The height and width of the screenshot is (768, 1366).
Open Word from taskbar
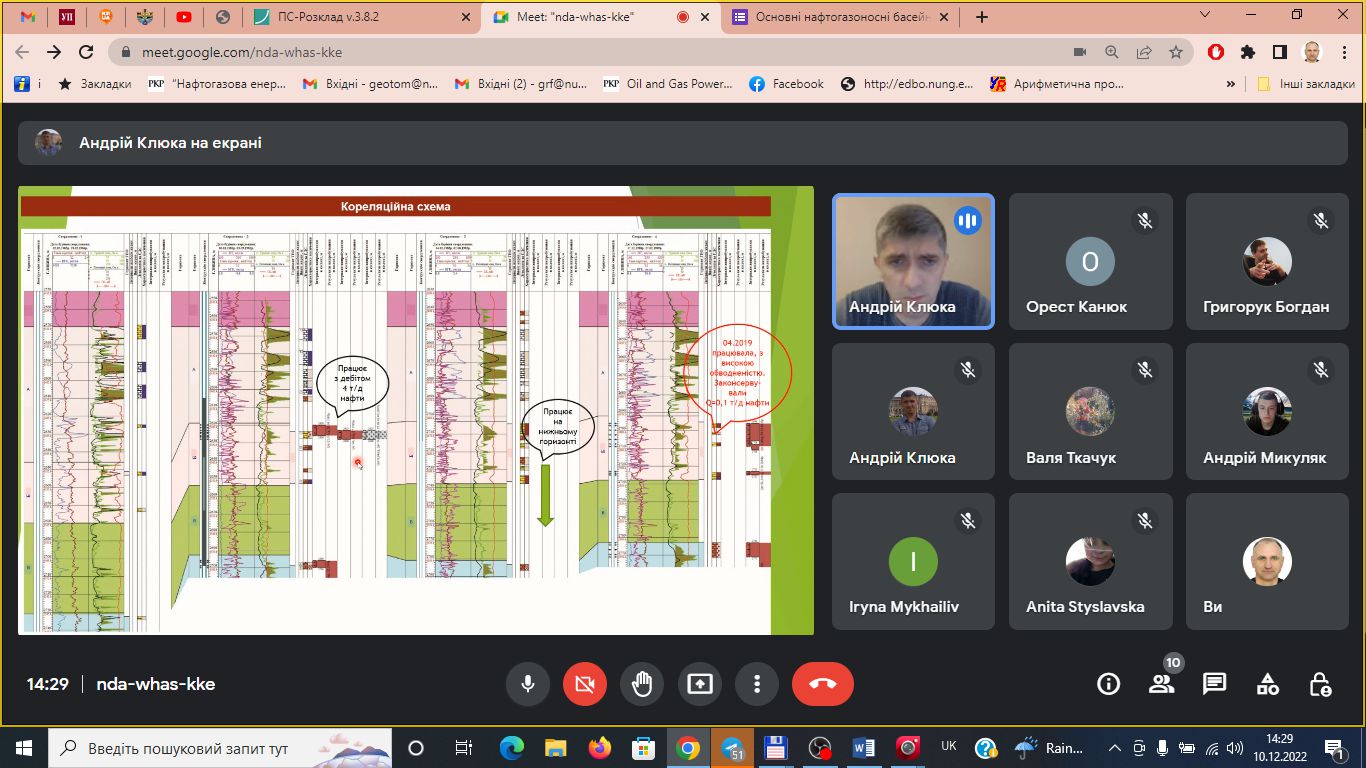click(864, 747)
